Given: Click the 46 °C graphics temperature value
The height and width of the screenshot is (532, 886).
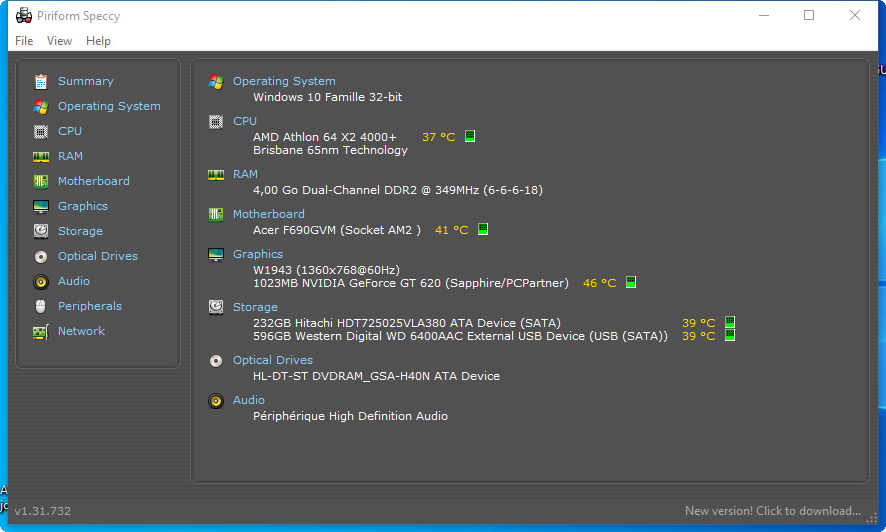Looking at the screenshot, I should (x=600, y=283).
